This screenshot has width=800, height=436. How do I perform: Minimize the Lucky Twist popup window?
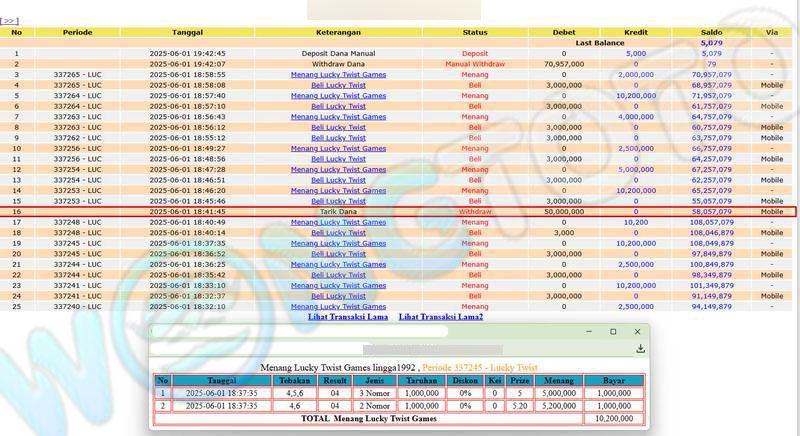point(588,331)
